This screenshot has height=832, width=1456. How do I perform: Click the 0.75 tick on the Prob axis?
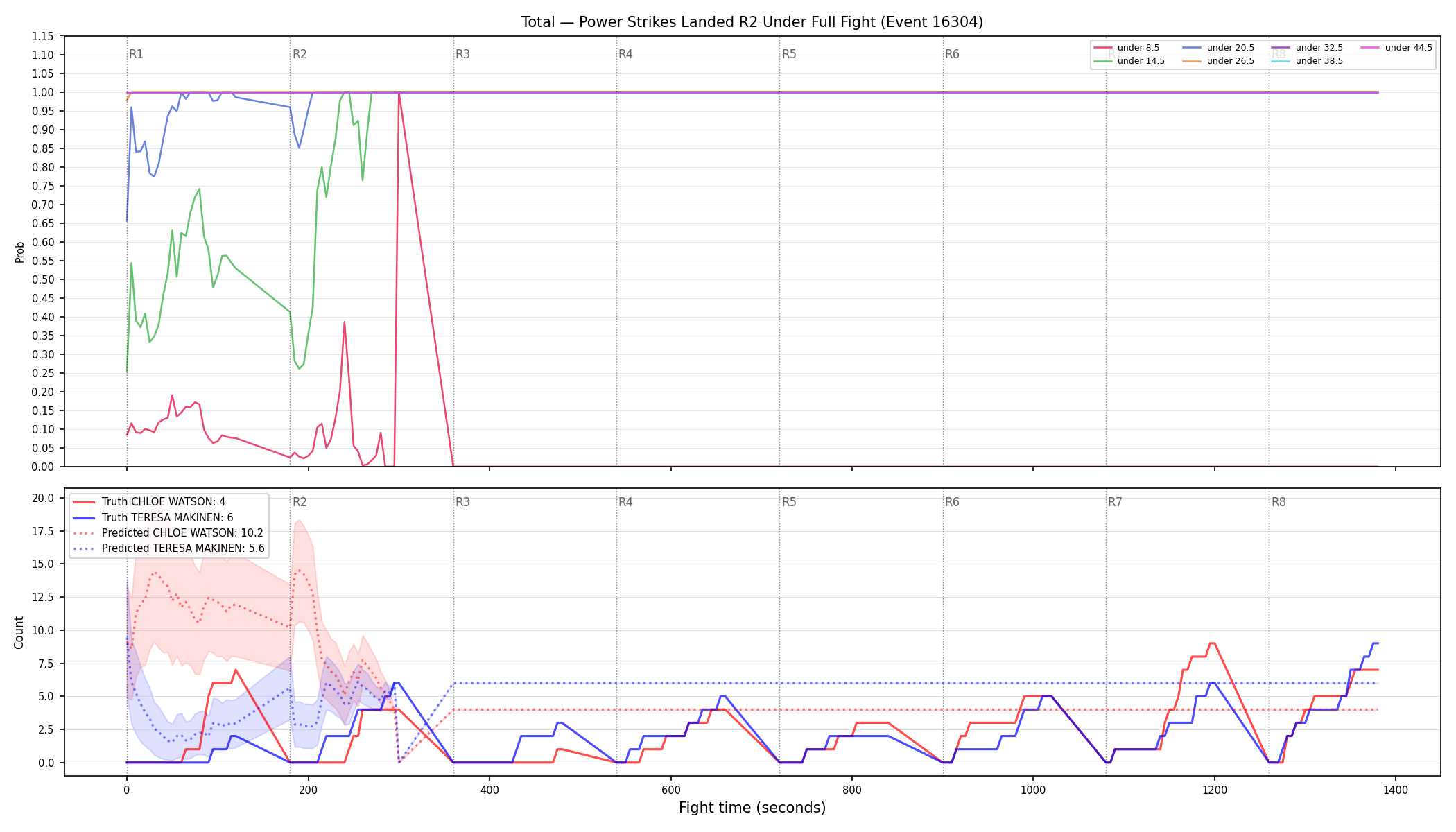click(x=43, y=186)
